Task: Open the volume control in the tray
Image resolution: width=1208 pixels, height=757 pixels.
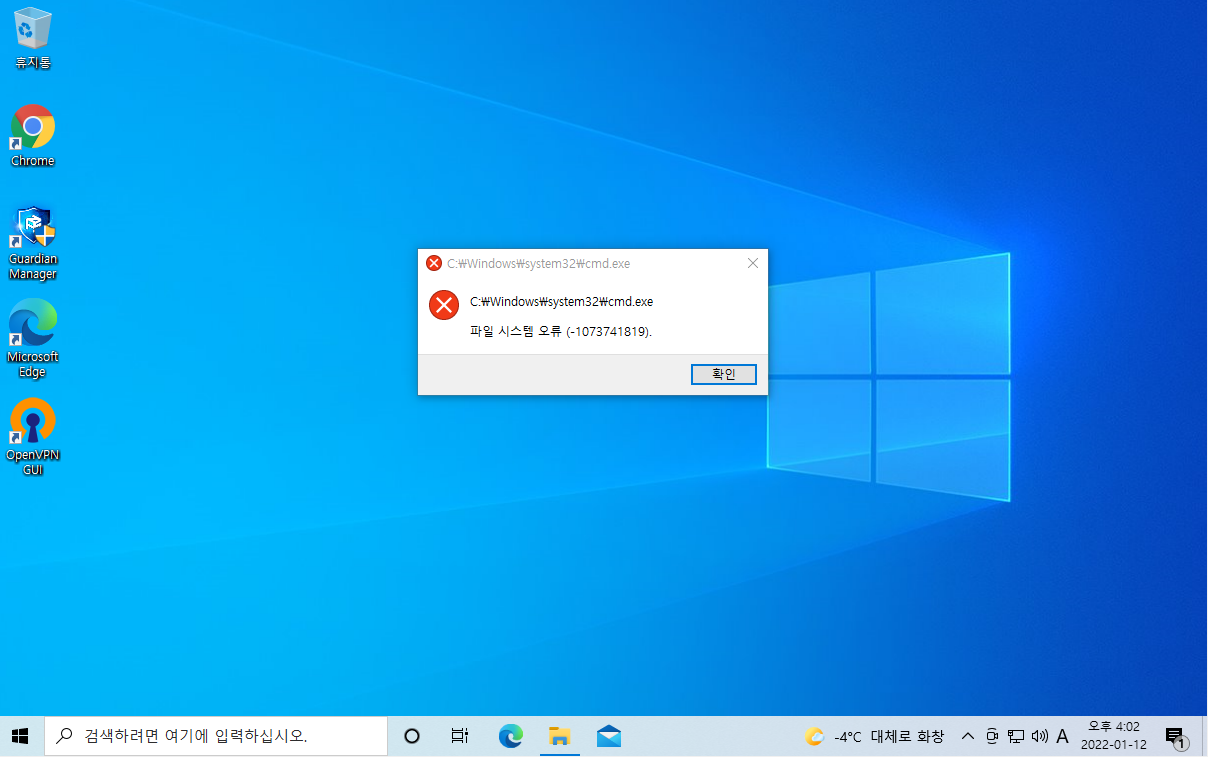Action: pos(1040,736)
